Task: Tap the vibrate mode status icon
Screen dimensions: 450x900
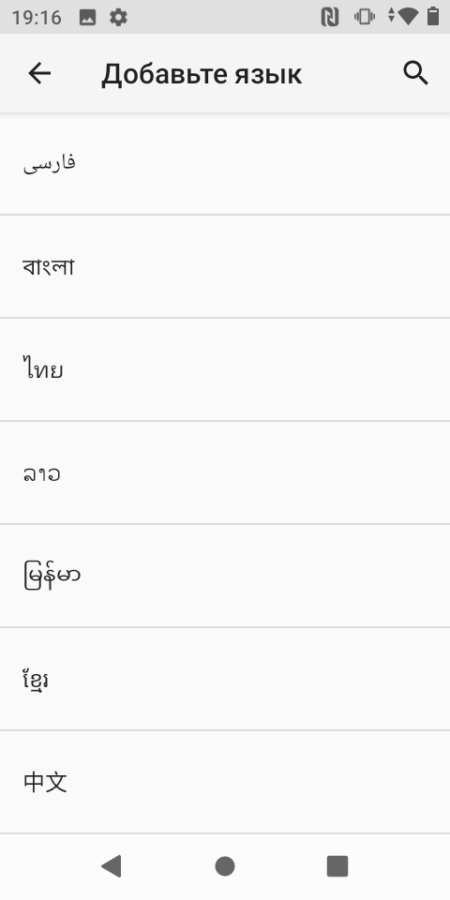Action: click(364, 17)
